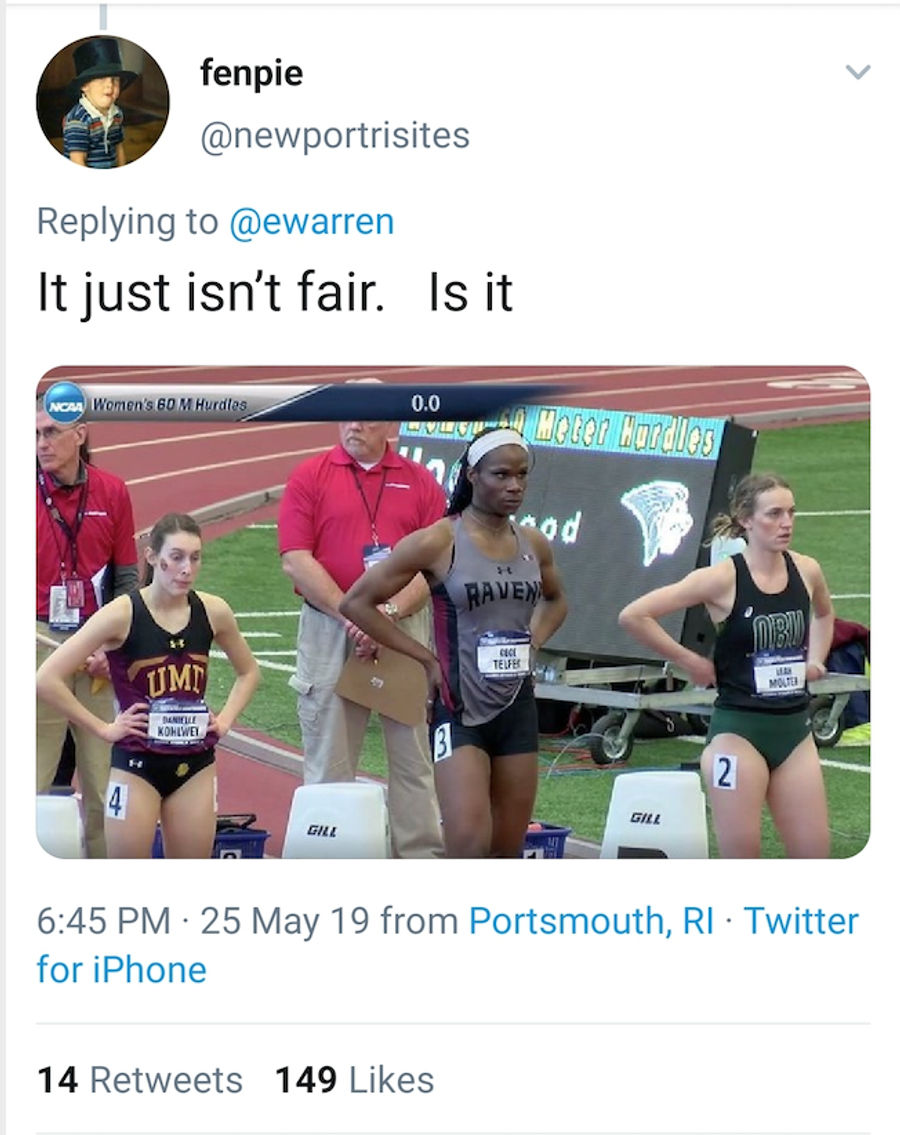Open the Portsmouth, RI location link
The image size is (900, 1135).
[591, 921]
